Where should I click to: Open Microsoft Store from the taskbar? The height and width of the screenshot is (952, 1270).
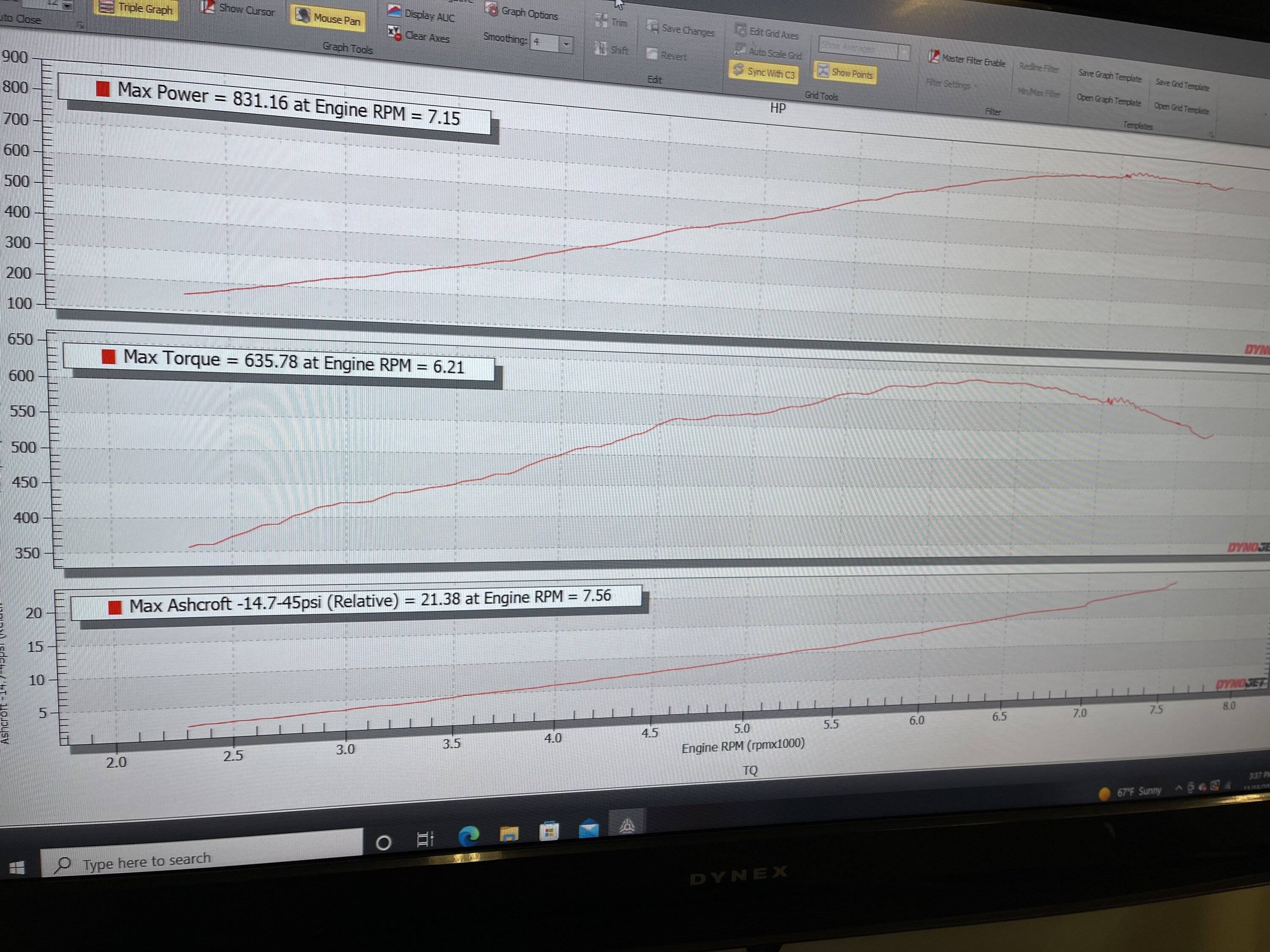coord(549,831)
